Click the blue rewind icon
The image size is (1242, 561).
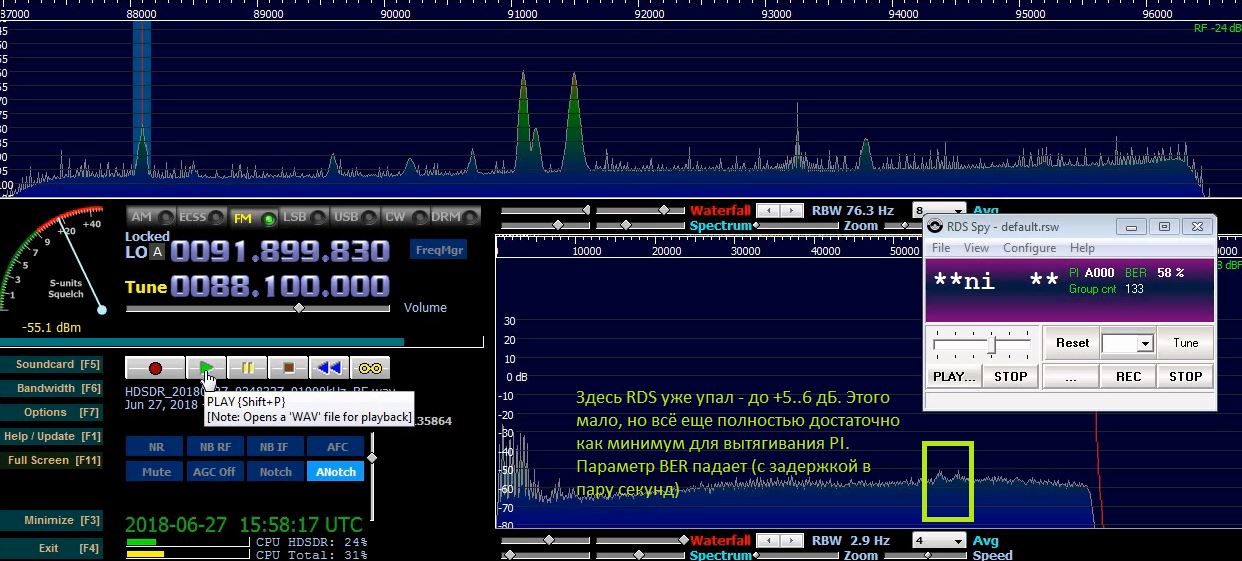tap(329, 368)
